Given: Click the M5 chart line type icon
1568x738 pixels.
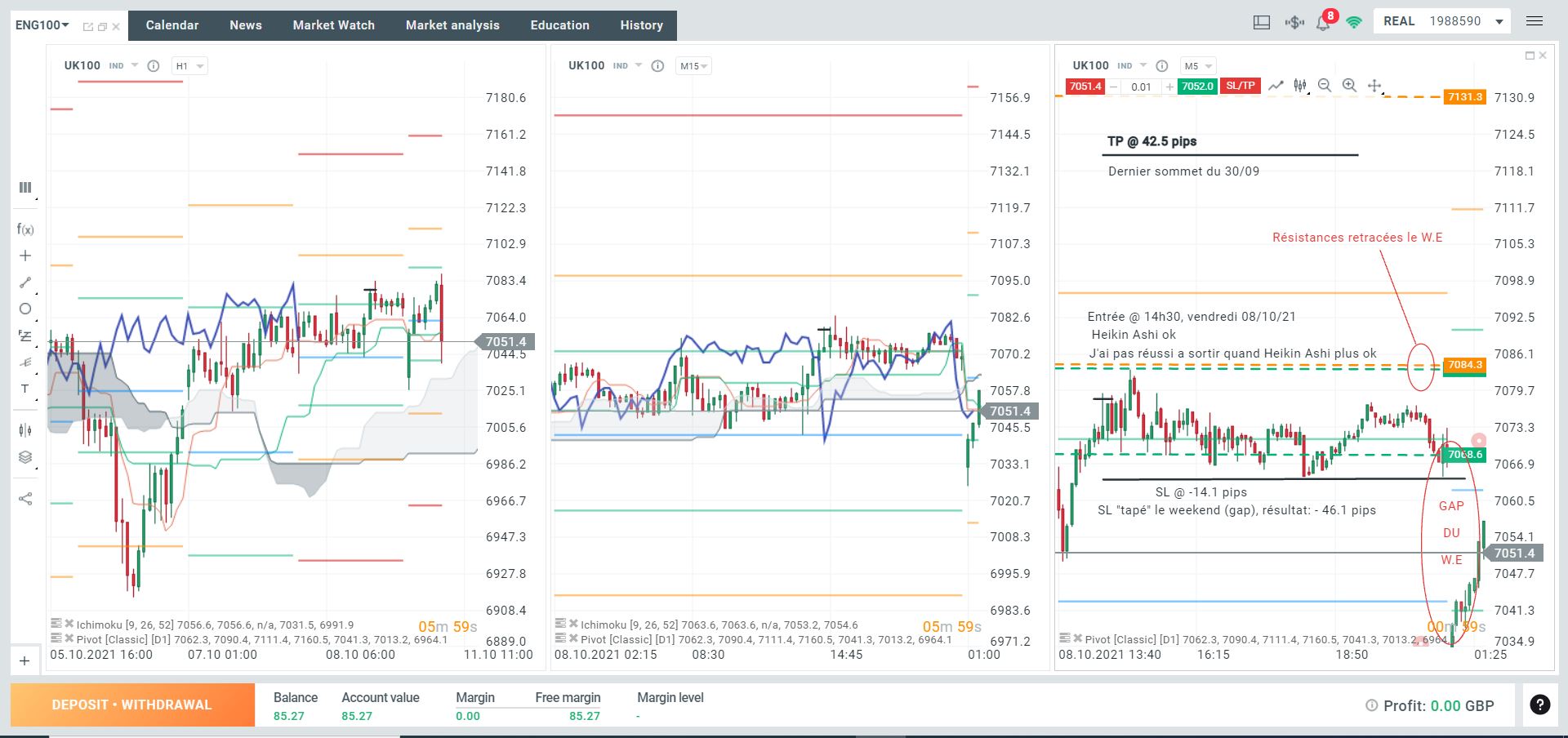Looking at the screenshot, I should (x=1276, y=86).
